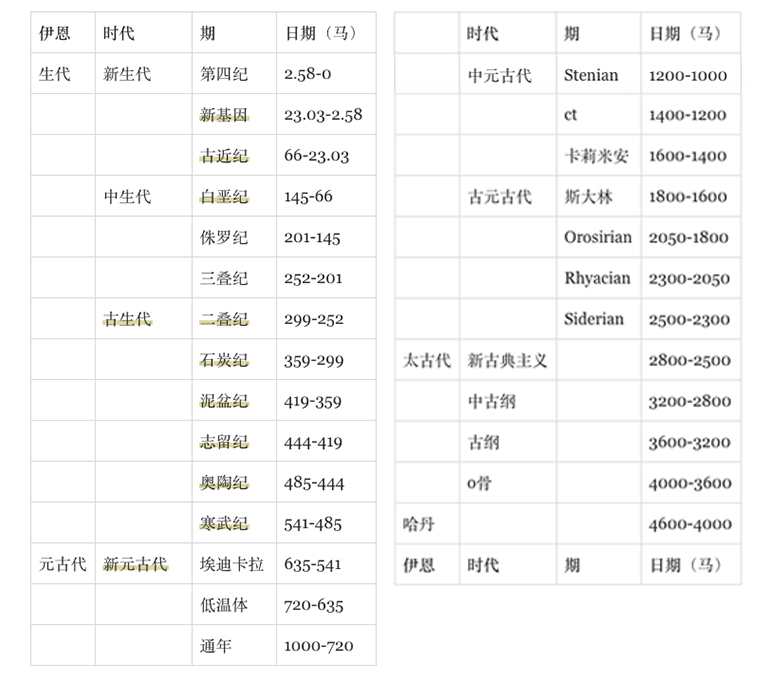Click the 新元古代 underlined link
The image size is (768, 677).
coord(135,565)
